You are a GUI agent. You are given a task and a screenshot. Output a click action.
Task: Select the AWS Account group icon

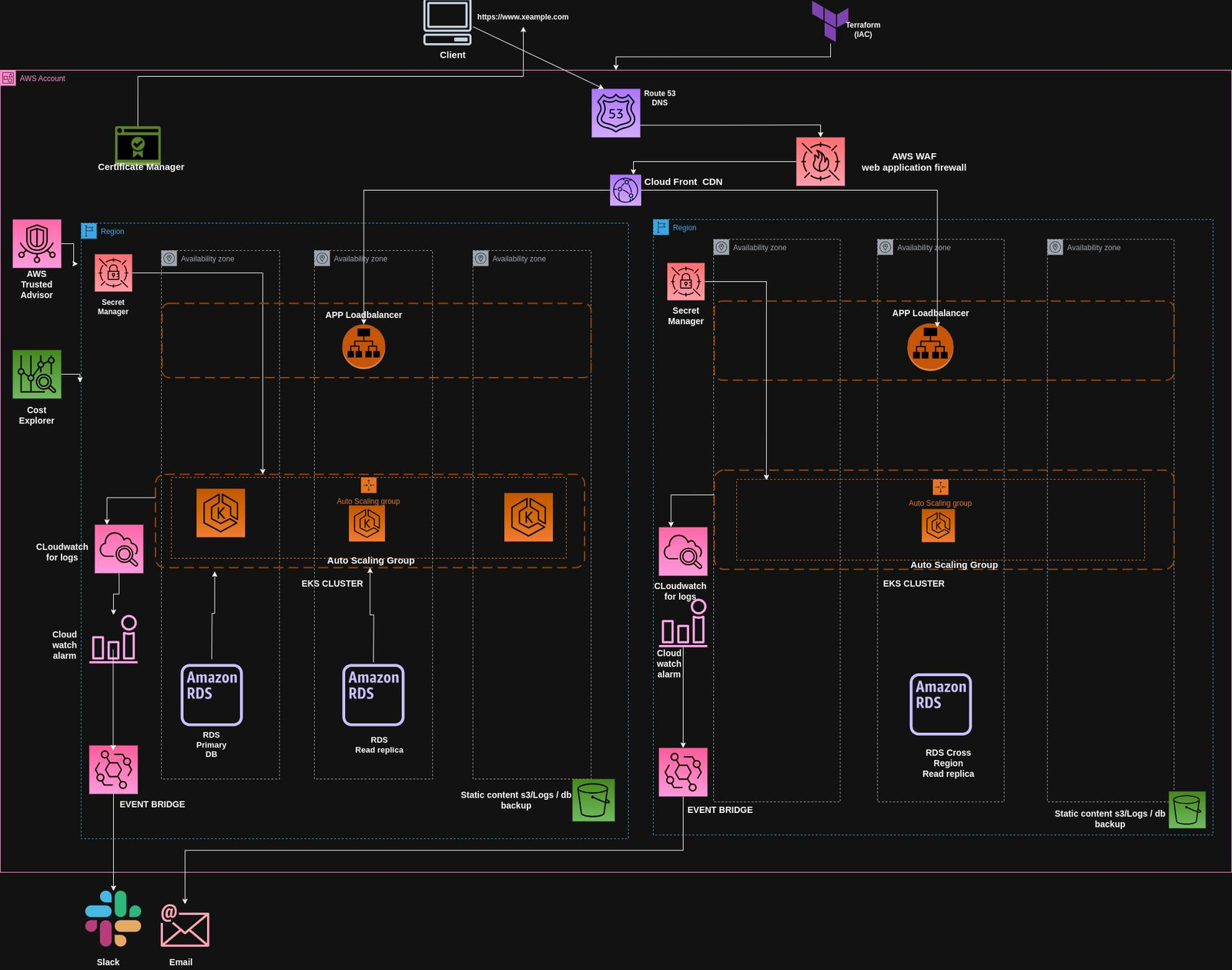coord(8,79)
